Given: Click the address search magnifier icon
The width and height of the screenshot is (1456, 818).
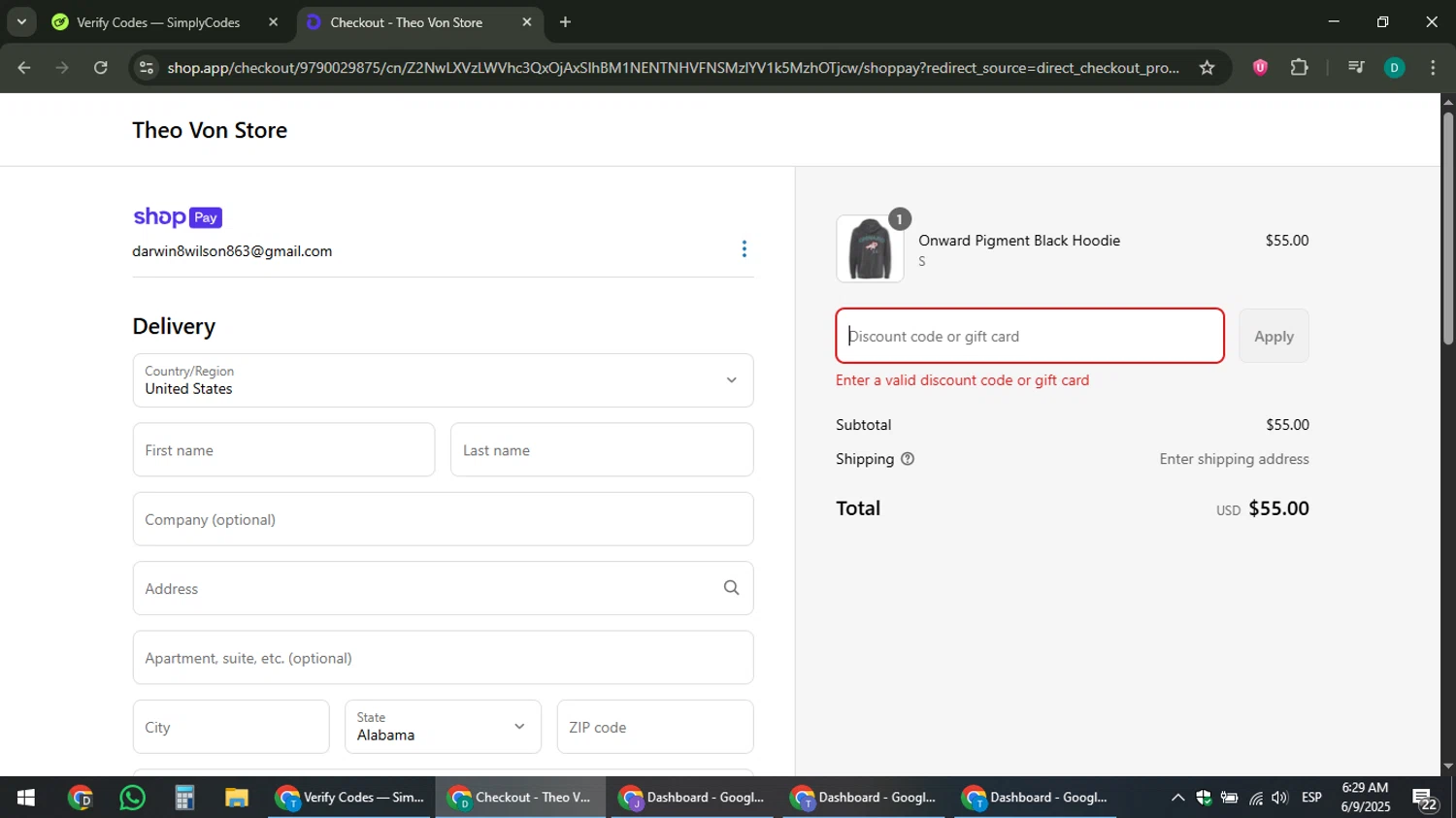Looking at the screenshot, I should pos(731,588).
